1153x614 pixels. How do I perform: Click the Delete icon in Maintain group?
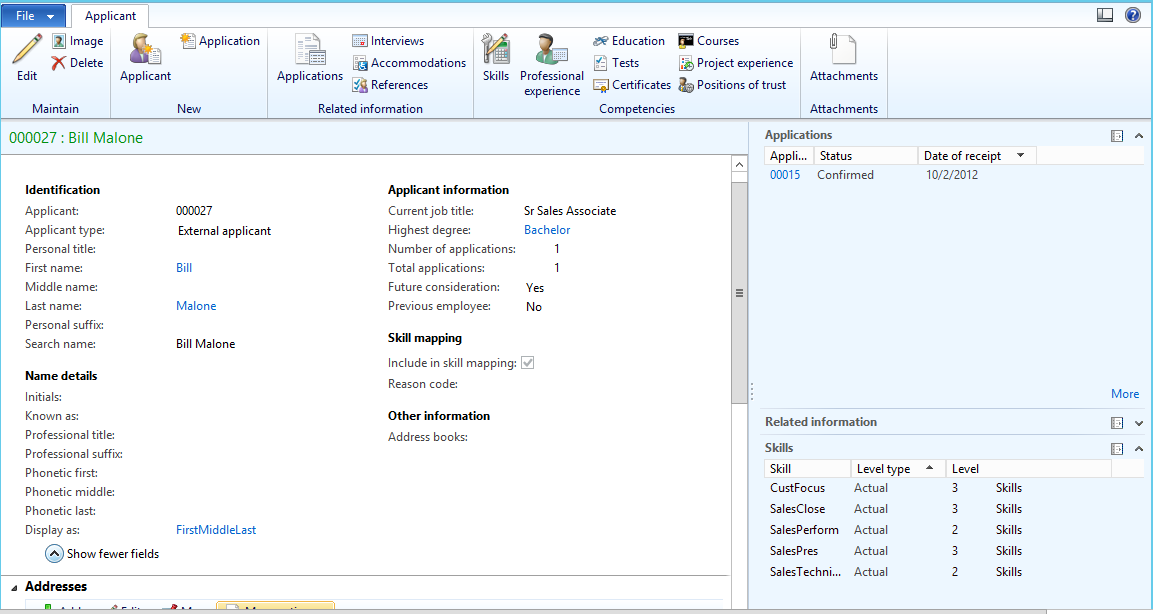coord(59,63)
